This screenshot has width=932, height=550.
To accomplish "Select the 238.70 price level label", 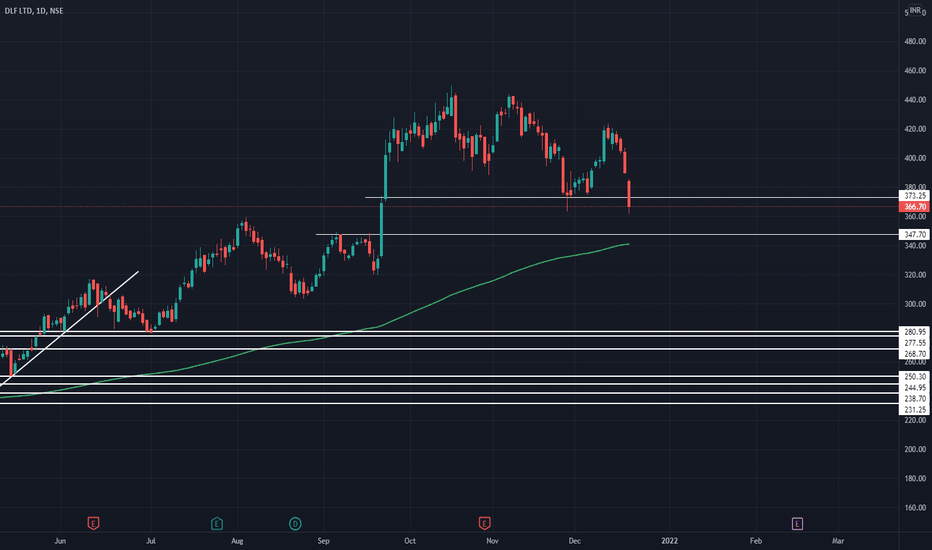I will point(915,398).
